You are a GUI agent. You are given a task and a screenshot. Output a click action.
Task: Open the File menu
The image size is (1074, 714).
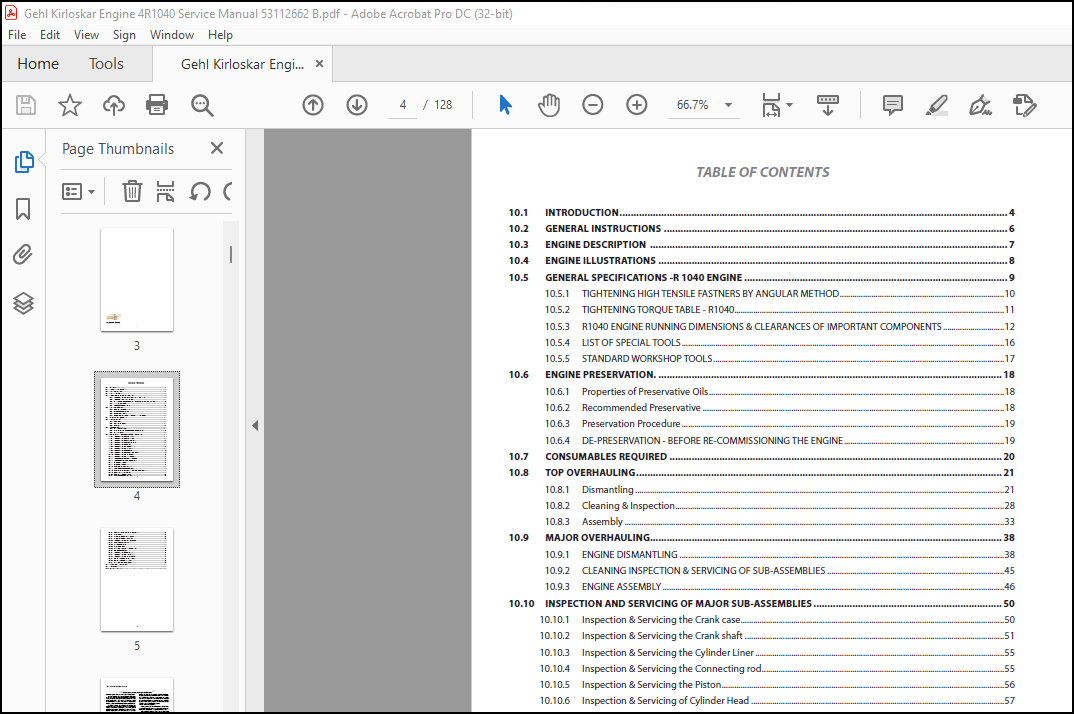click(17, 35)
